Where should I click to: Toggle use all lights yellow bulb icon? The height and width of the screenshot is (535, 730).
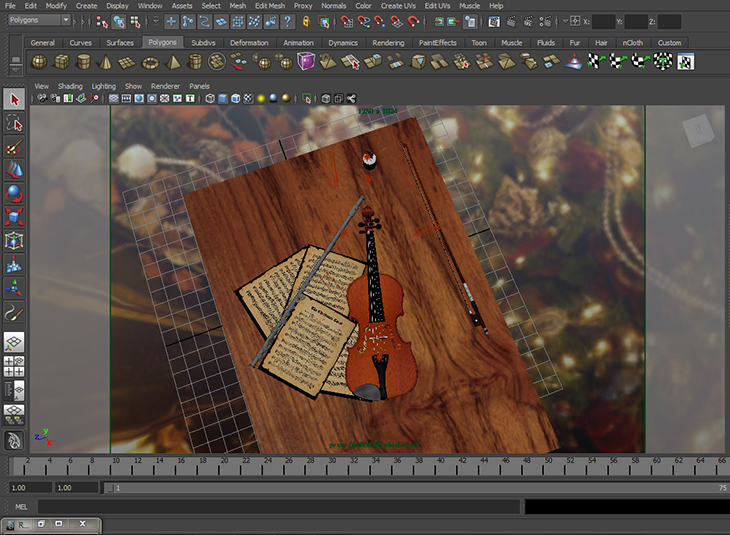(x=261, y=98)
